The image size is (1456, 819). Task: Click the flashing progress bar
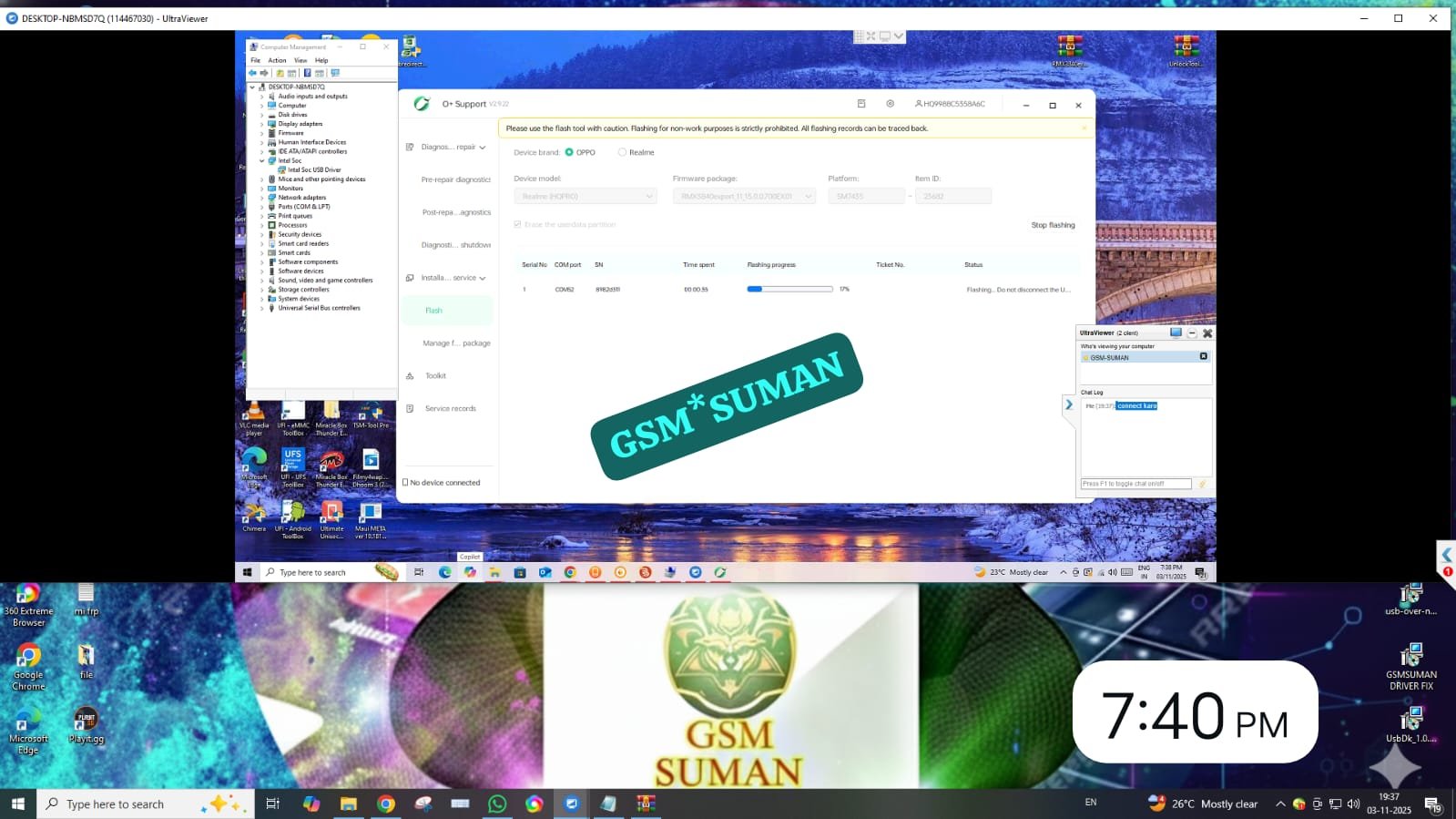tap(789, 289)
